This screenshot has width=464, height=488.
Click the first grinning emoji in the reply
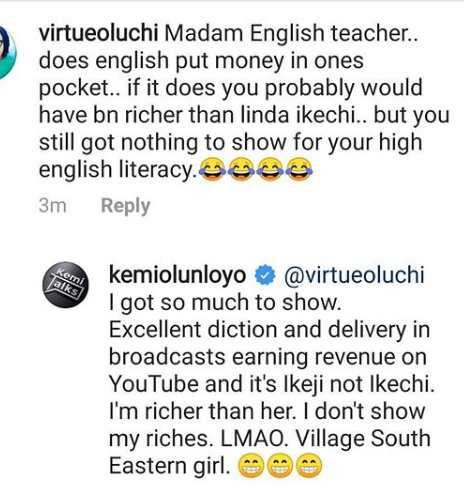click(x=251, y=466)
